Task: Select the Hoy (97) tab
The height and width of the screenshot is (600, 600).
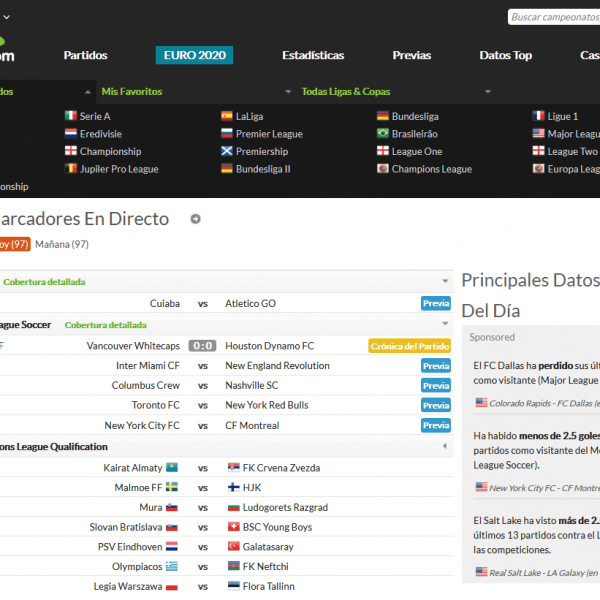Action: (x=15, y=244)
